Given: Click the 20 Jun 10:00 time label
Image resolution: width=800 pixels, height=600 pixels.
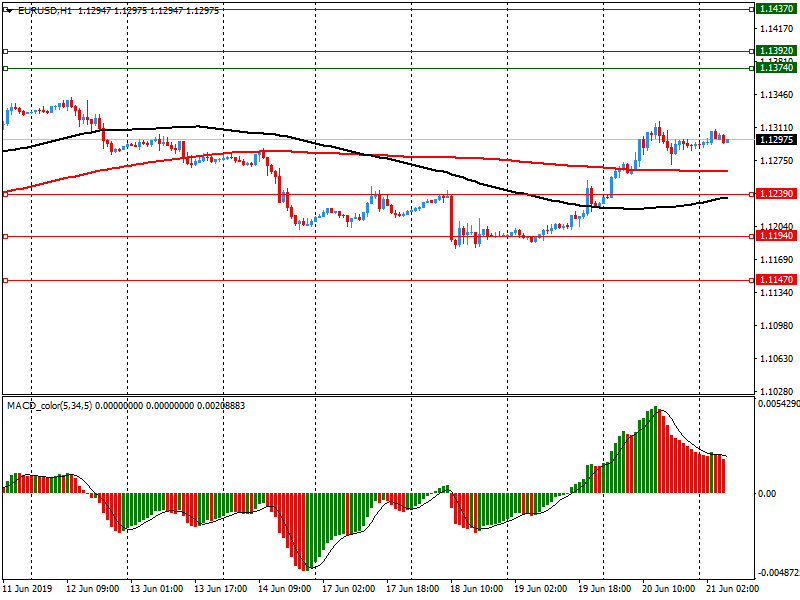Looking at the screenshot, I should (668, 589).
